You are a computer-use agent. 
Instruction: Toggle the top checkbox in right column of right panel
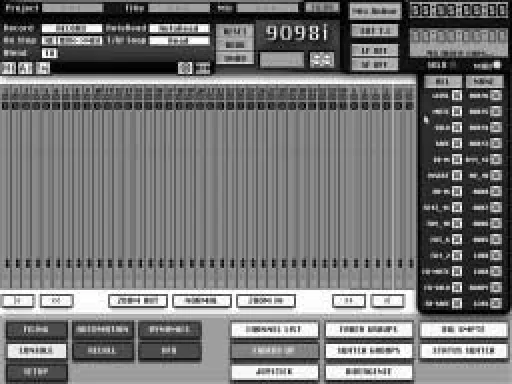tap(496, 96)
